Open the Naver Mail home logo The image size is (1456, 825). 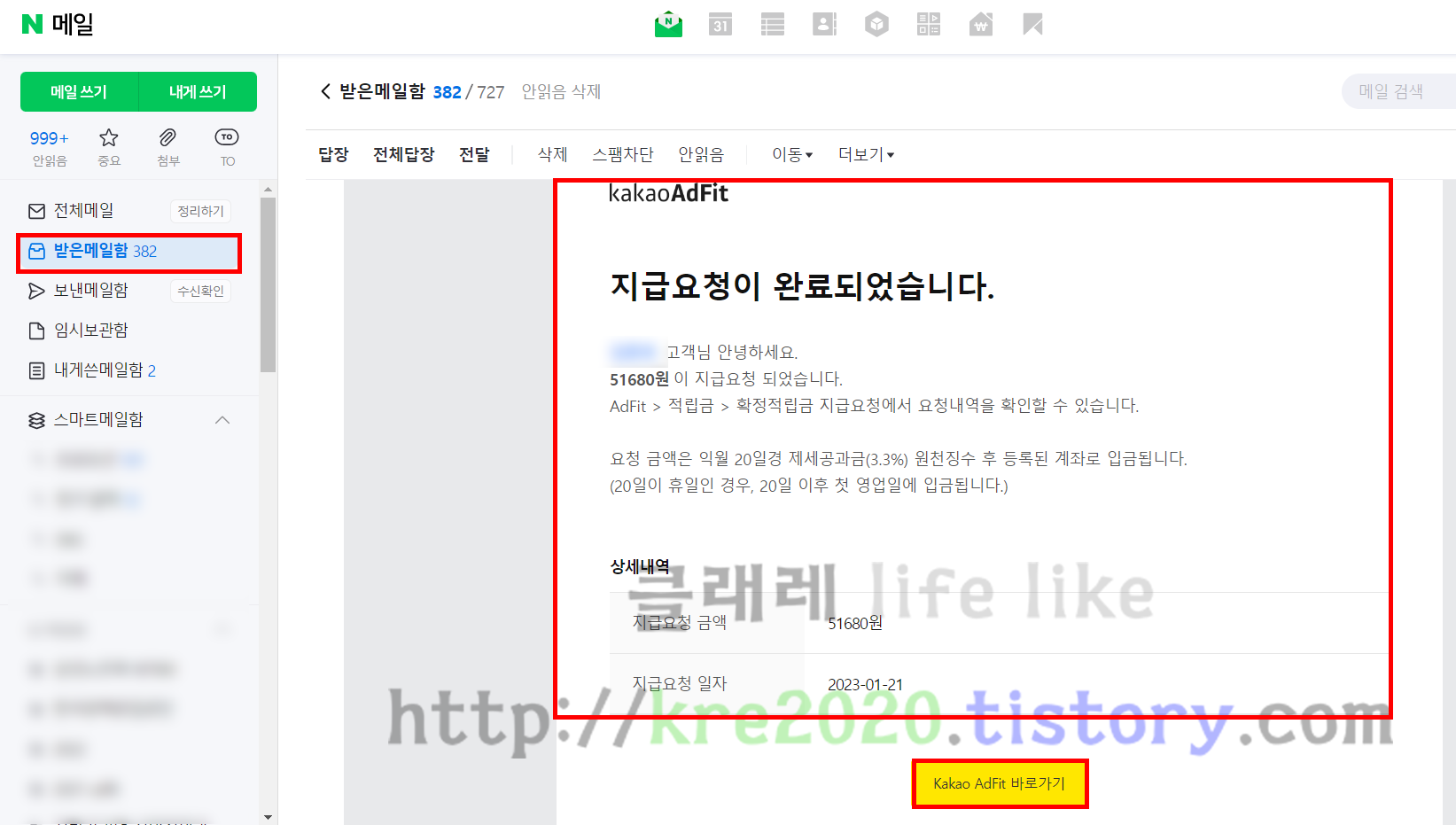coord(58,24)
